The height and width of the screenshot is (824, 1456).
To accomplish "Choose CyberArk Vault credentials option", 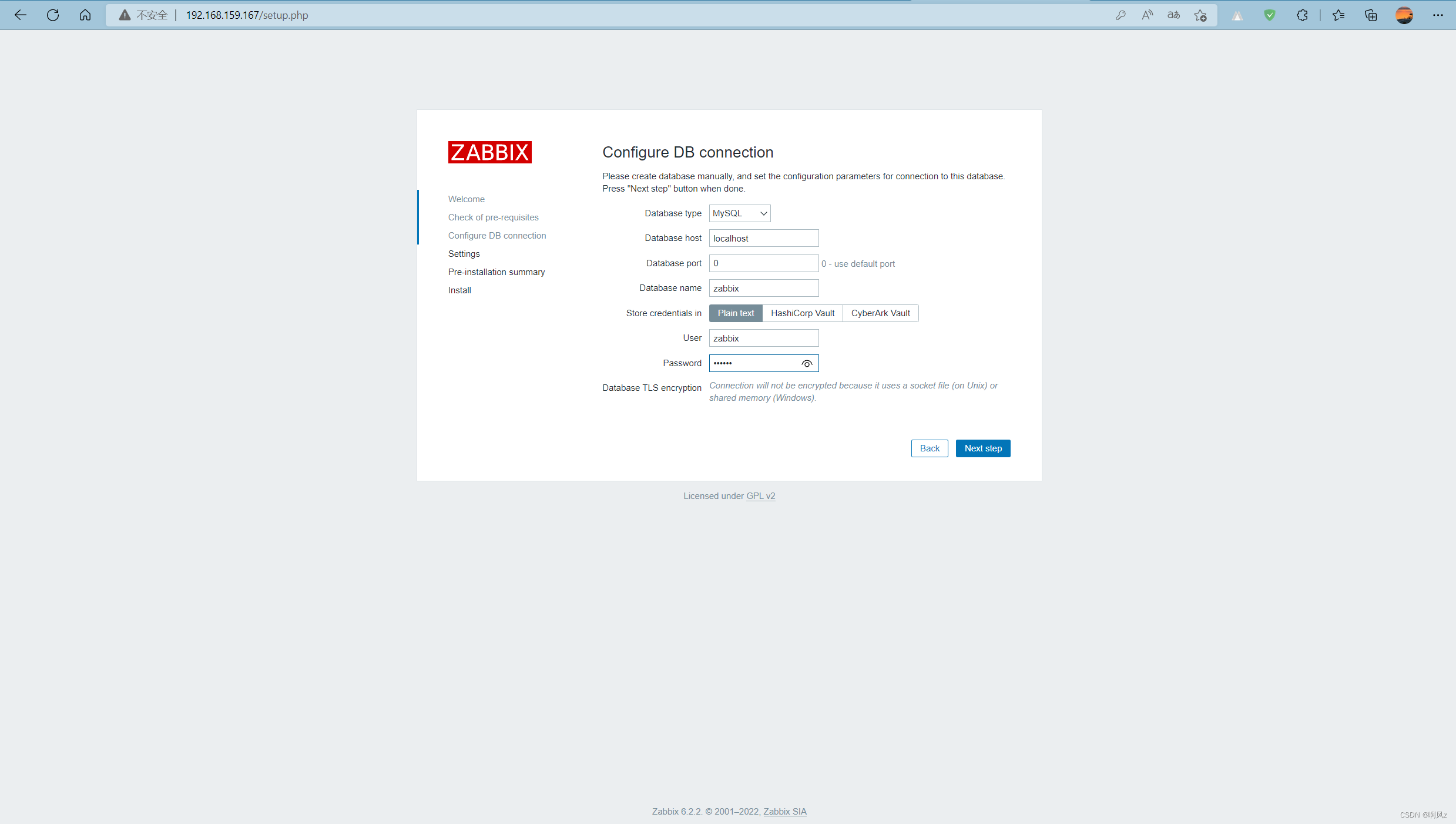I will point(880,313).
